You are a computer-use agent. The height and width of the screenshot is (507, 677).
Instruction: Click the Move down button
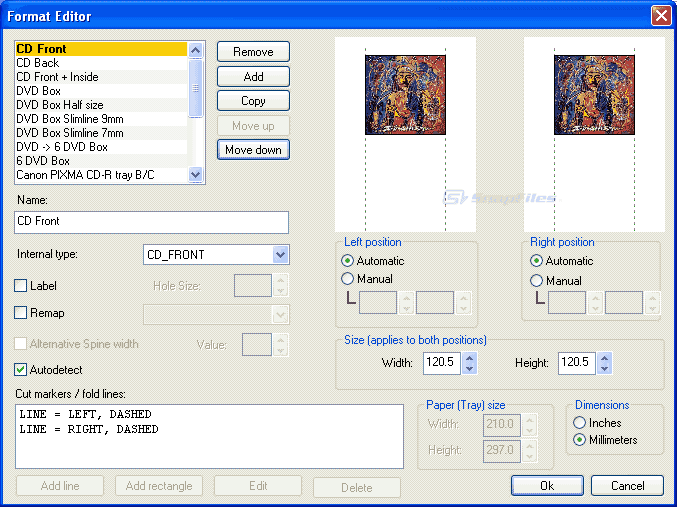pyautogui.click(x=253, y=150)
